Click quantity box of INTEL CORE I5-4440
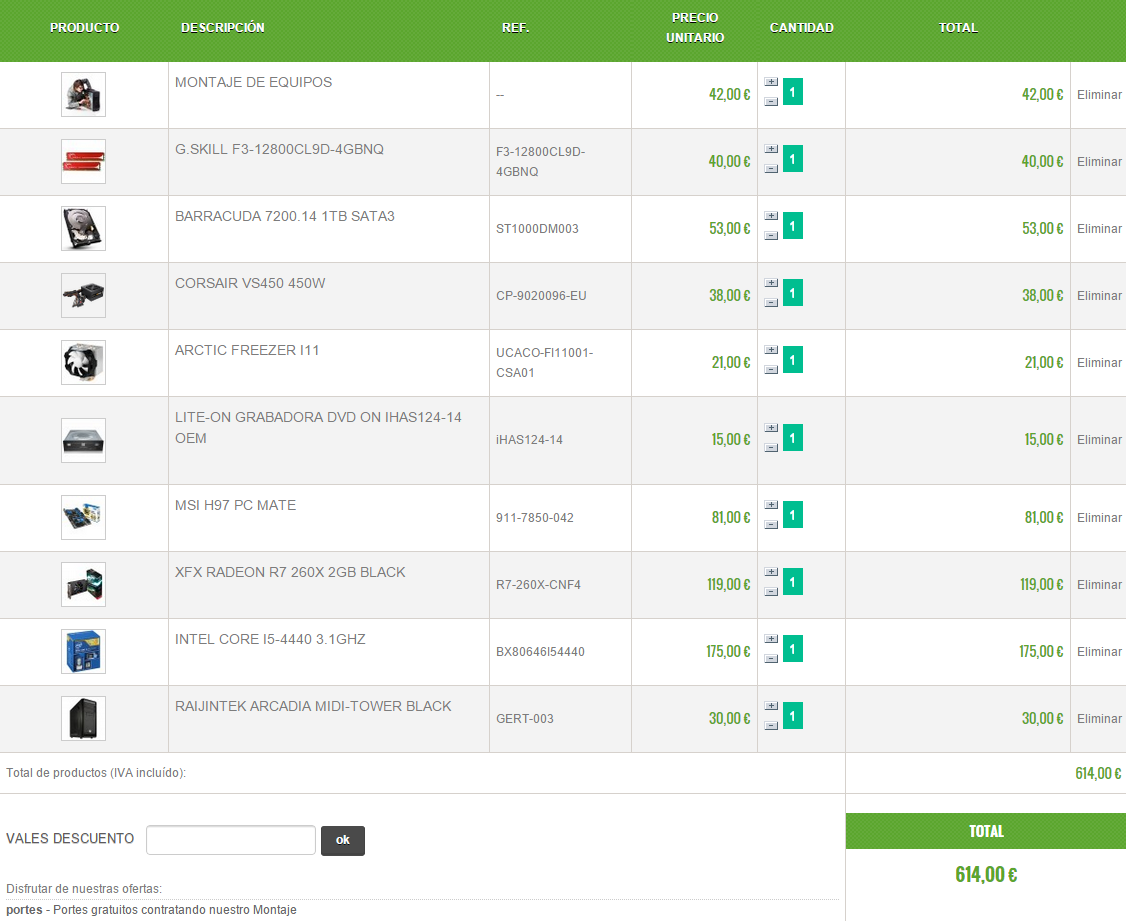Screen dimensions: 1126x921 coord(793,649)
